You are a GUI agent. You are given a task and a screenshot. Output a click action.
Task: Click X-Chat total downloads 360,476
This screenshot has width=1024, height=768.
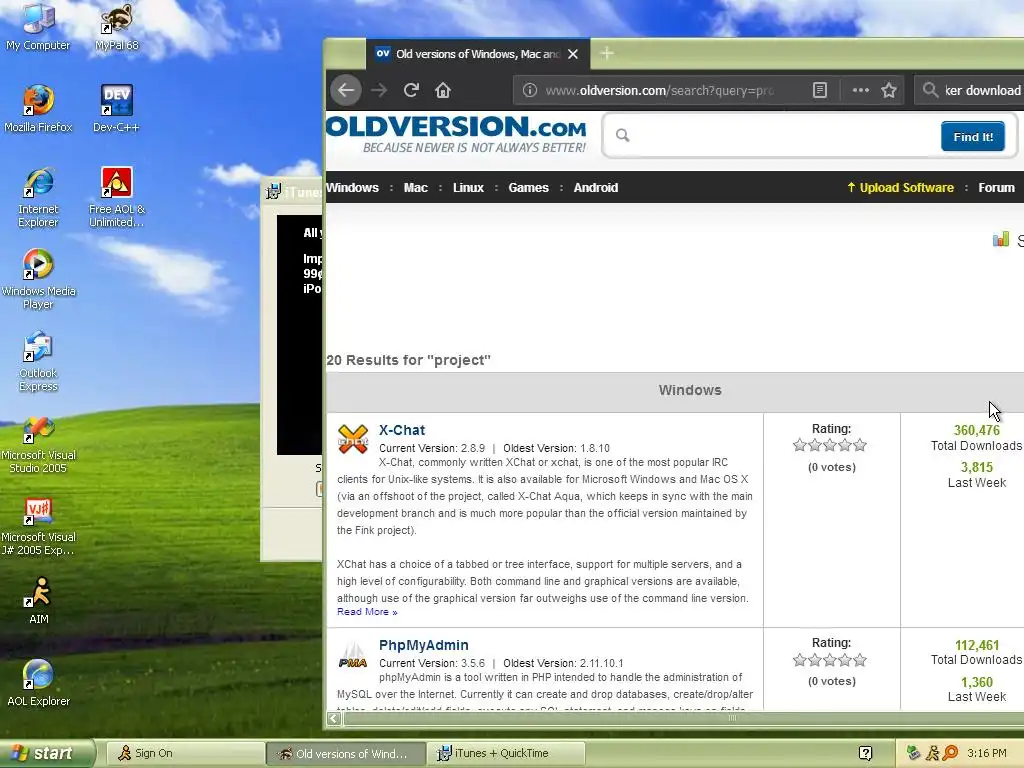tap(976, 430)
